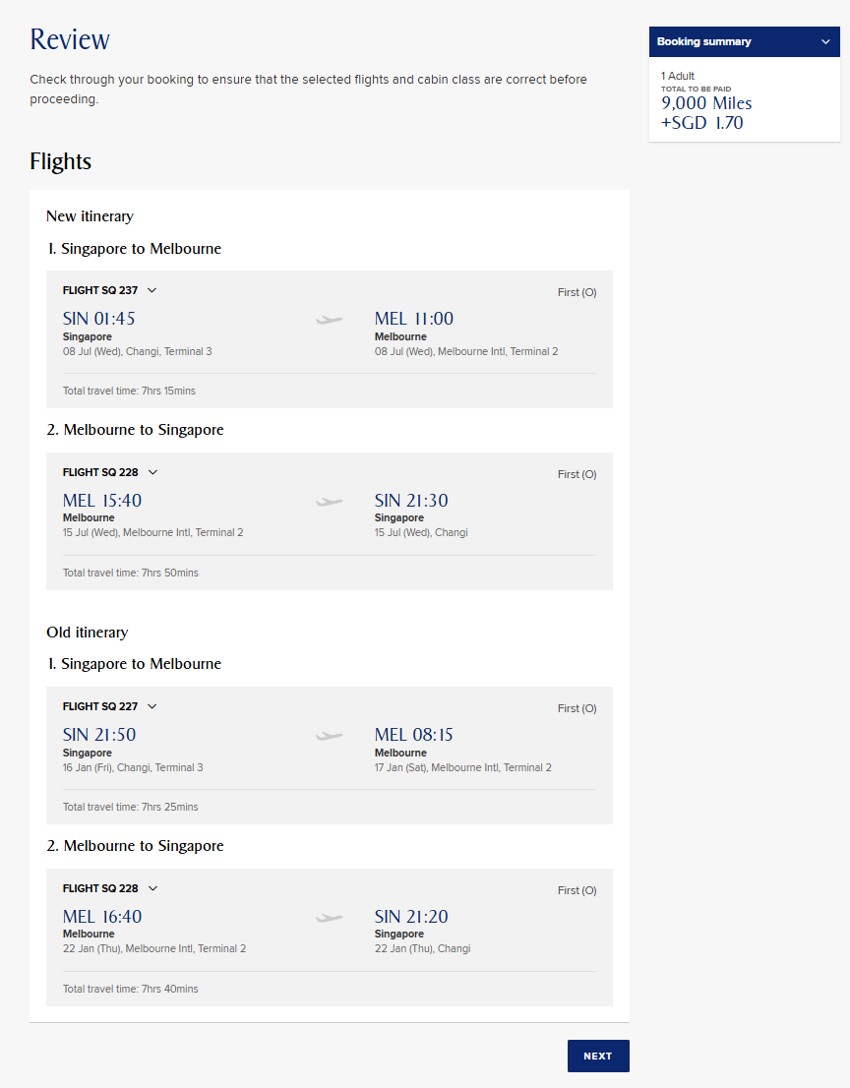This screenshot has height=1088, width=850.
Task: Click plane icon in SQ 227 card
Action: pos(329,736)
